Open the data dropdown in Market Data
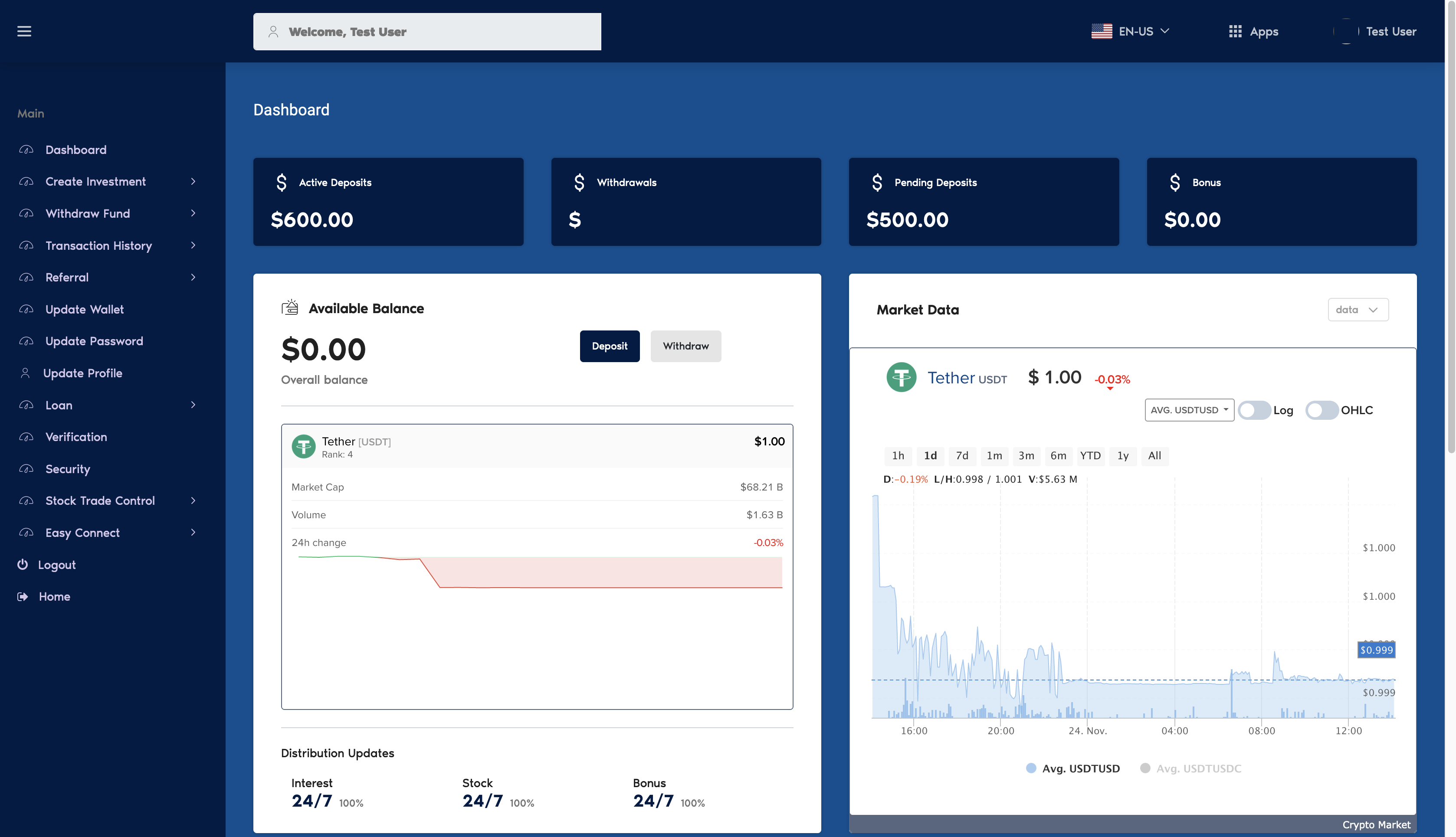 coord(1358,309)
